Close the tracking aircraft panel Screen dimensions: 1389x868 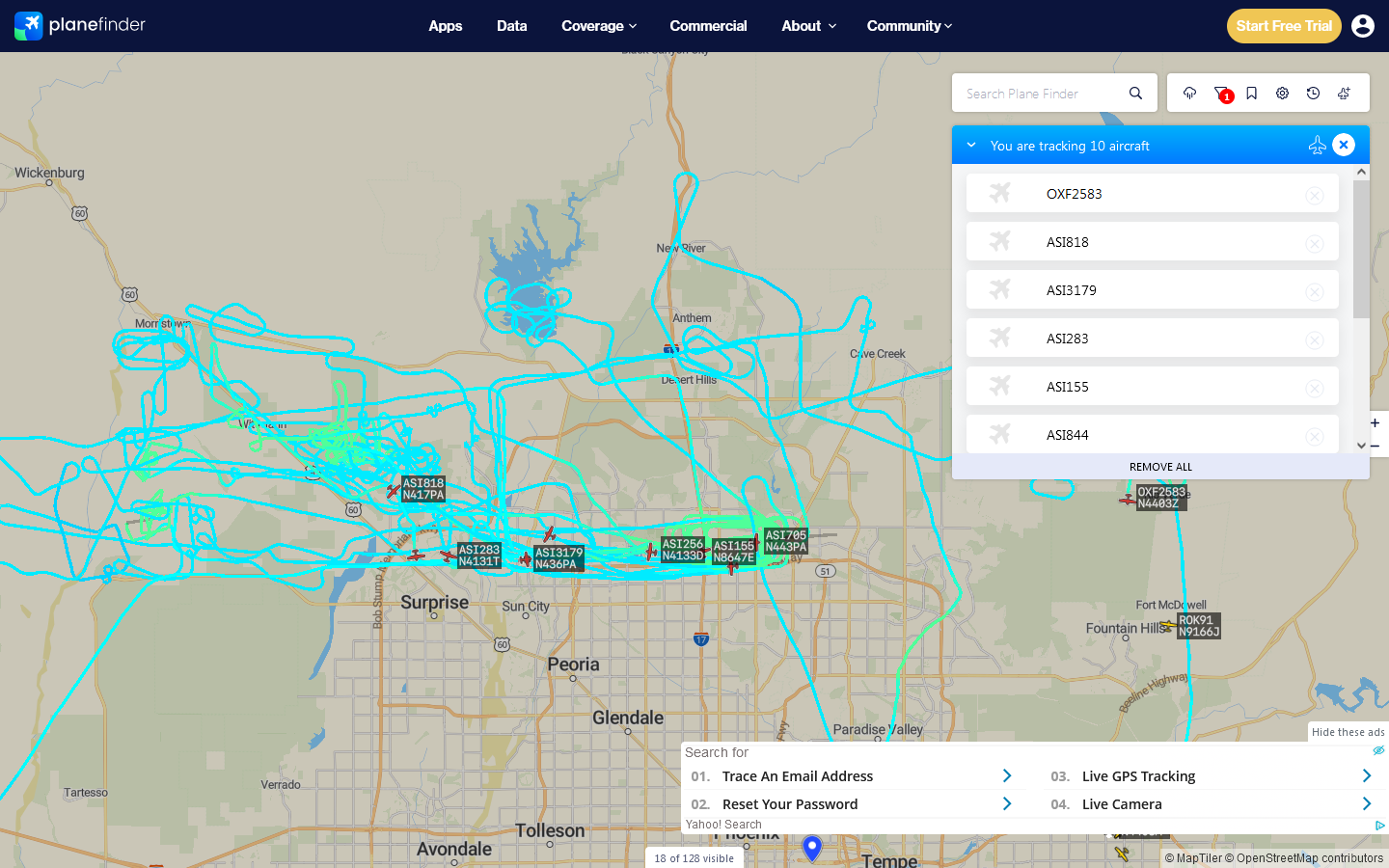pyautogui.click(x=1344, y=145)
